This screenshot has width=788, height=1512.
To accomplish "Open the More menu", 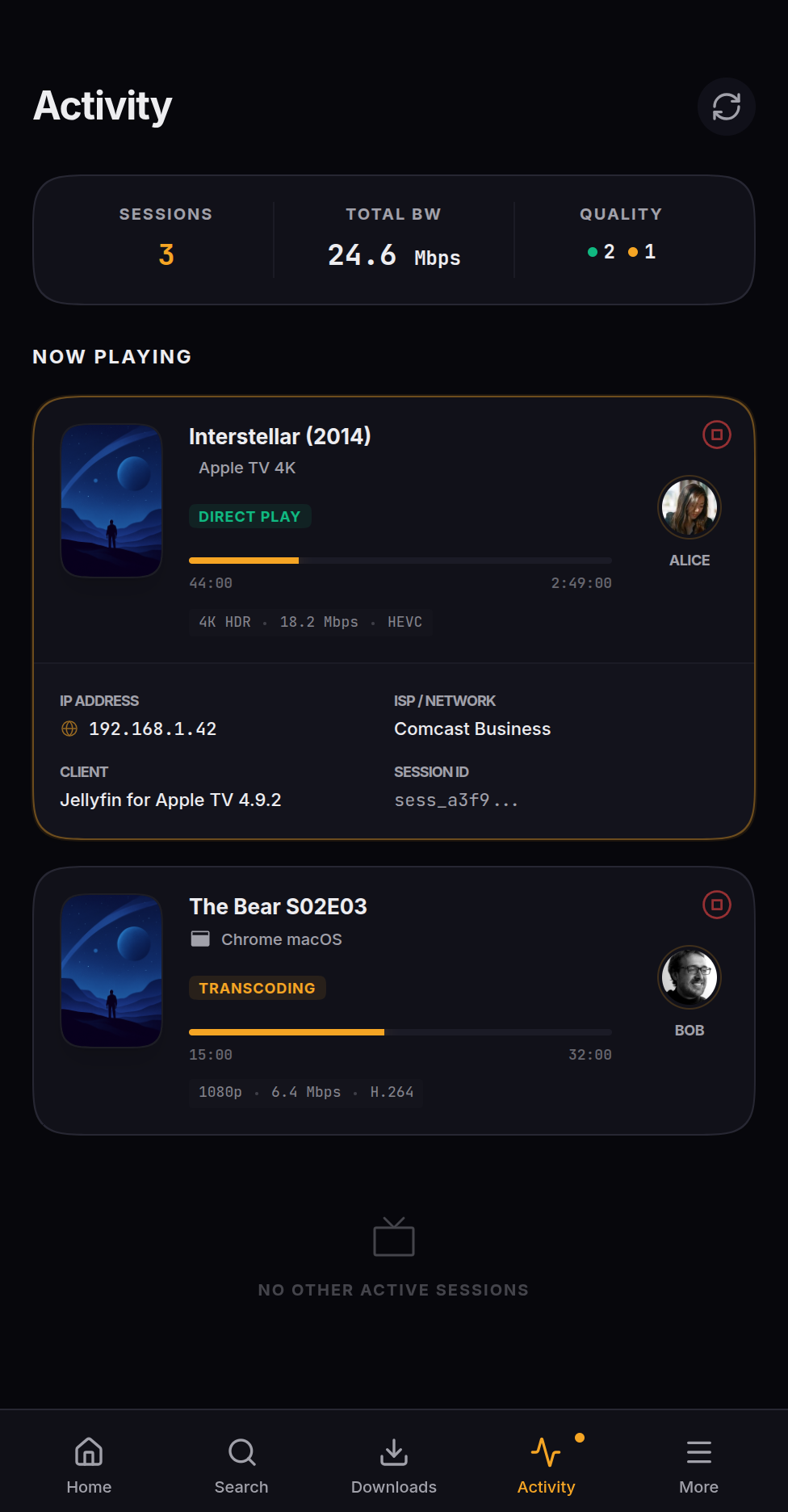I will (699, 1465).
